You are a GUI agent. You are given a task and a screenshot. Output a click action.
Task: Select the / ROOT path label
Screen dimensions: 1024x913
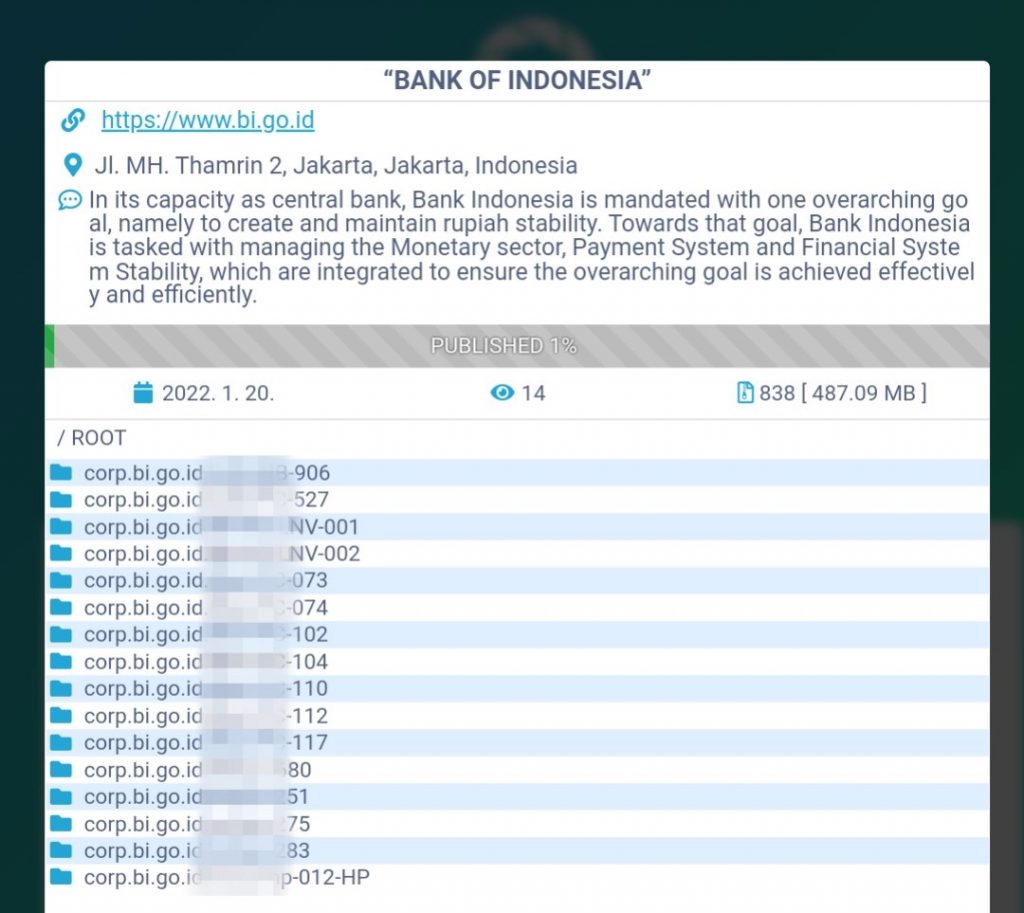click(x=91, y=438)
